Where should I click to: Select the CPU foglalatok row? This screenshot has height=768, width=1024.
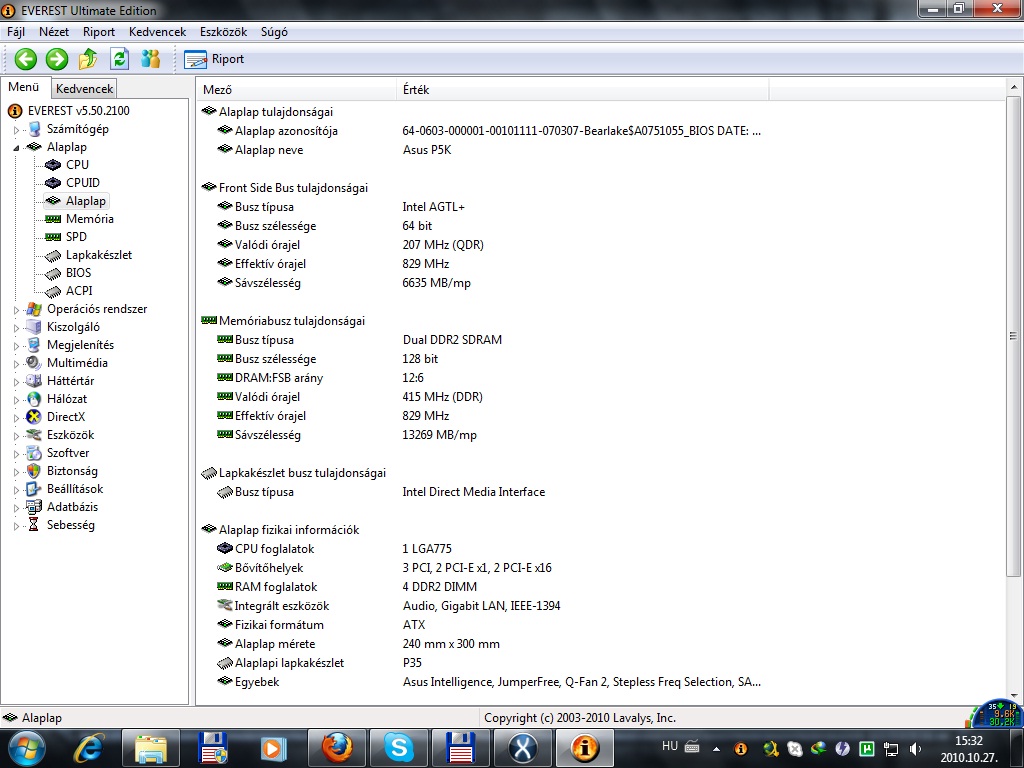(490, 549)
